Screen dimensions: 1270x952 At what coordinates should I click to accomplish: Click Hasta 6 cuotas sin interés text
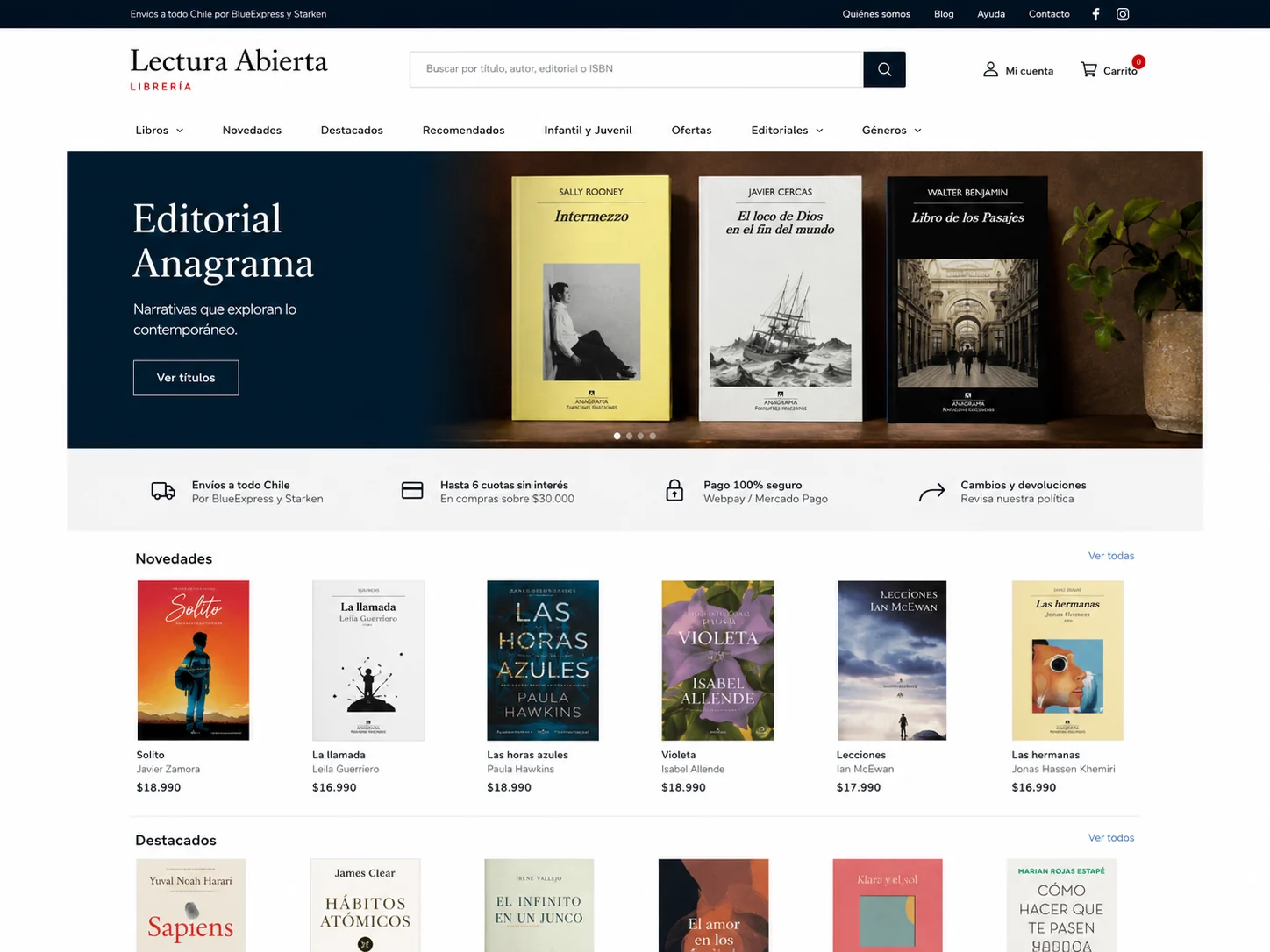(504, 485)
